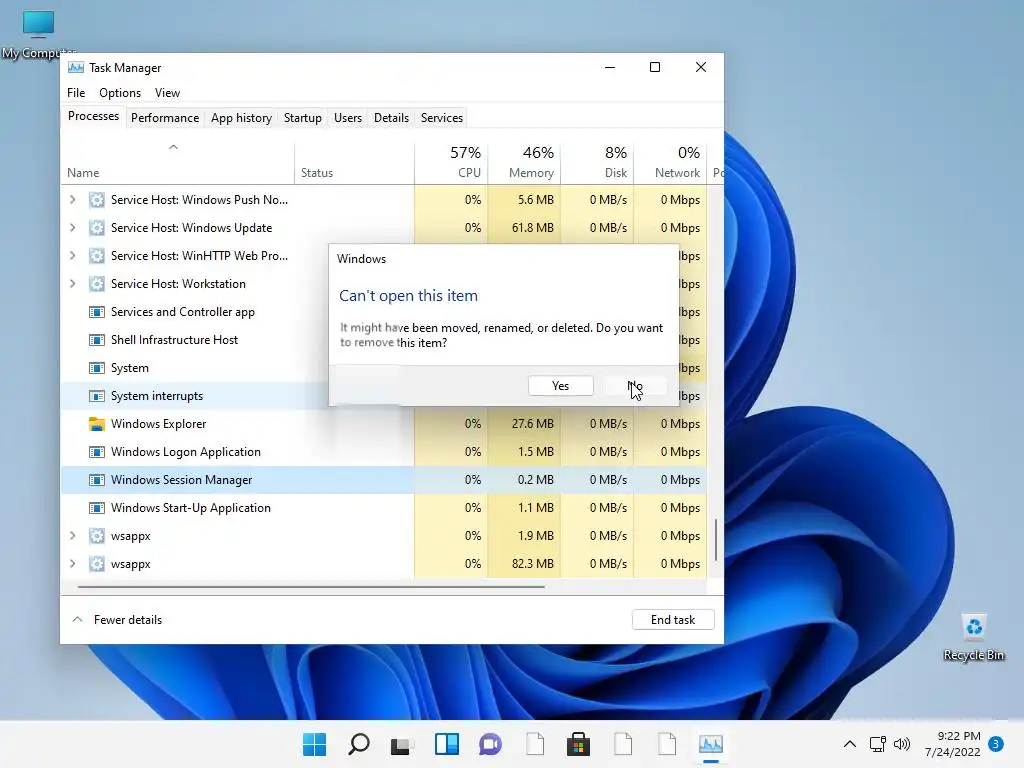
Task: Expand the wsappx row using 1.9 MB
Action: click(x=72, y=536)
